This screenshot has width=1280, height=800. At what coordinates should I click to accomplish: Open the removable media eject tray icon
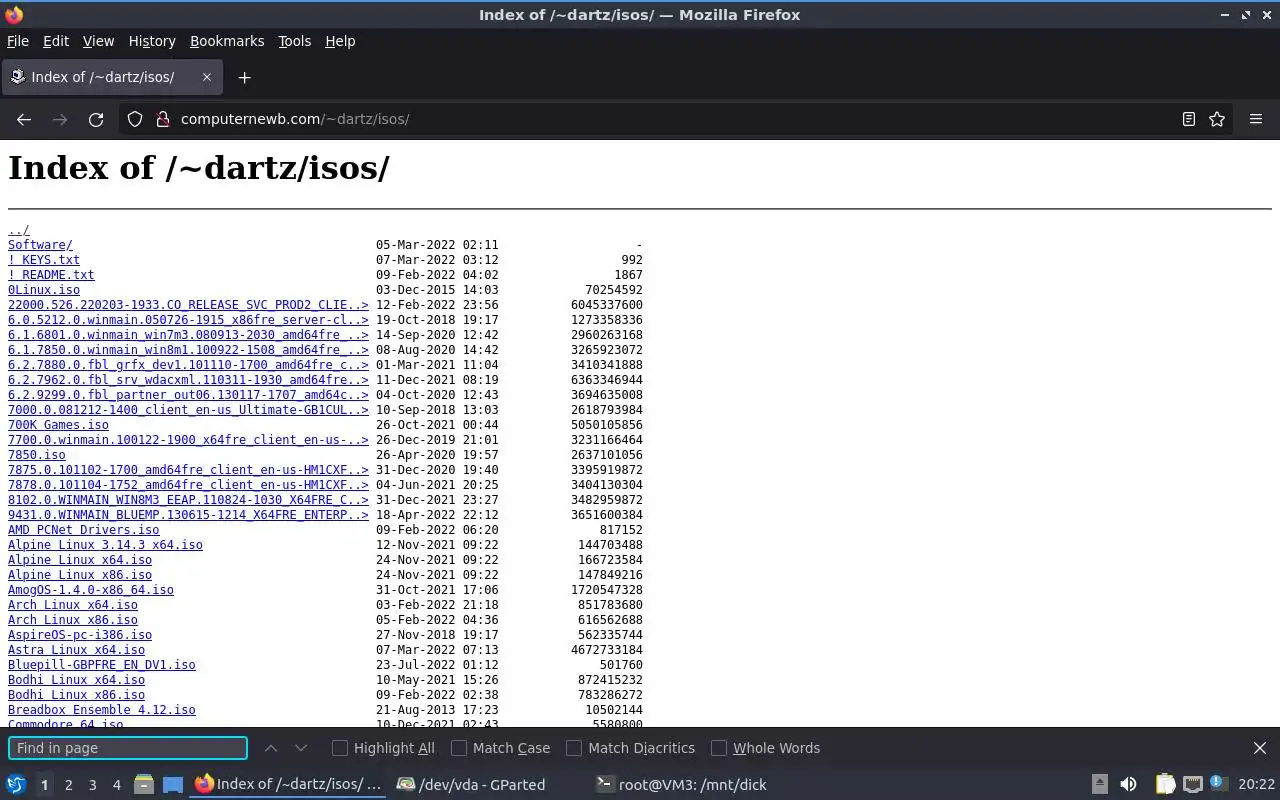click(1100, 784)
